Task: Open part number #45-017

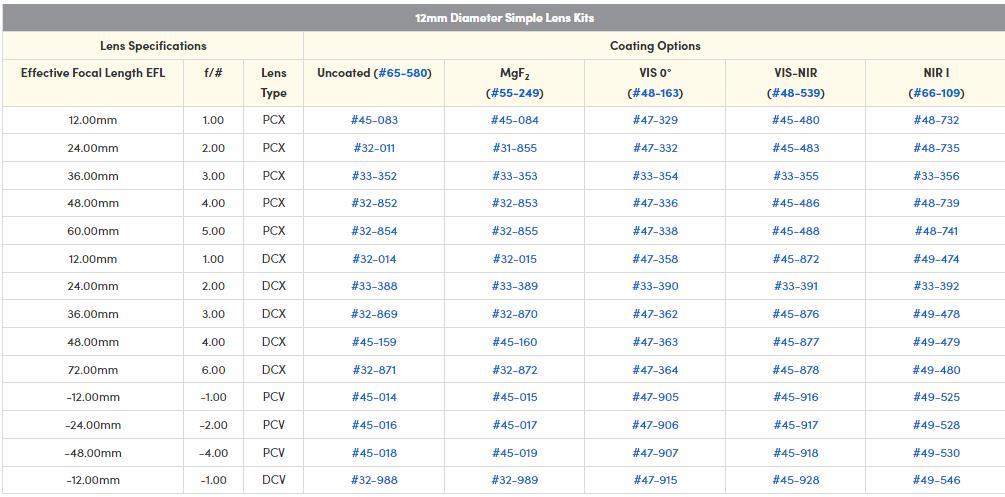Action: (x=514, y=425)
